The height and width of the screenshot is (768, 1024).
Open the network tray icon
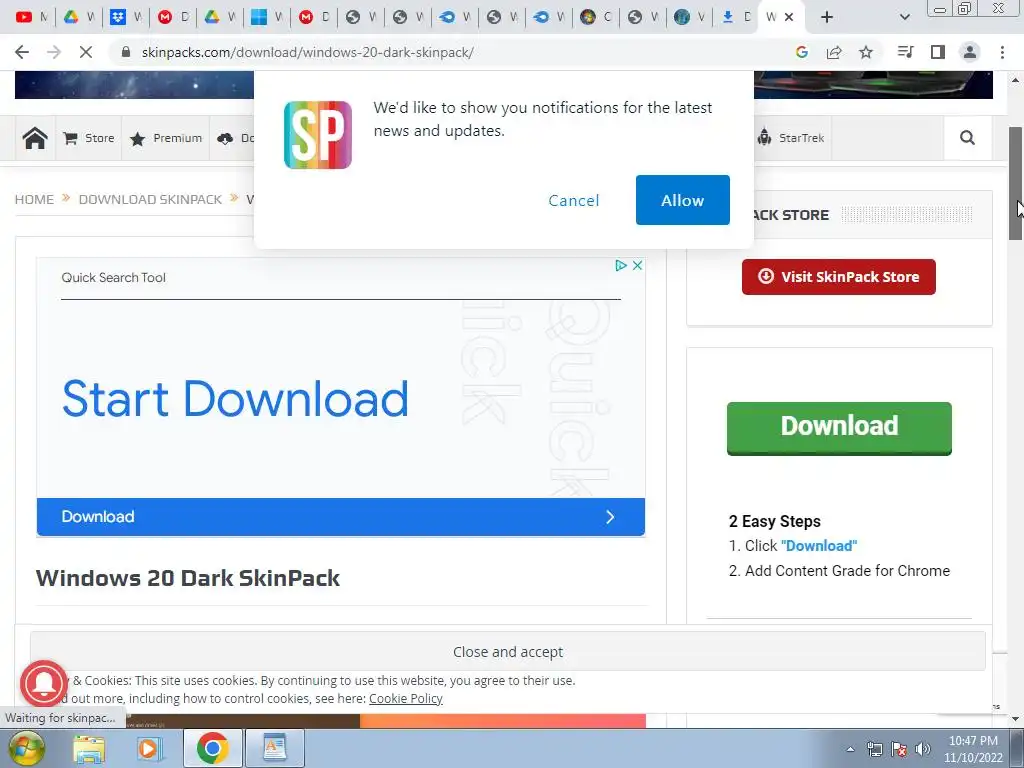[874, 749]
